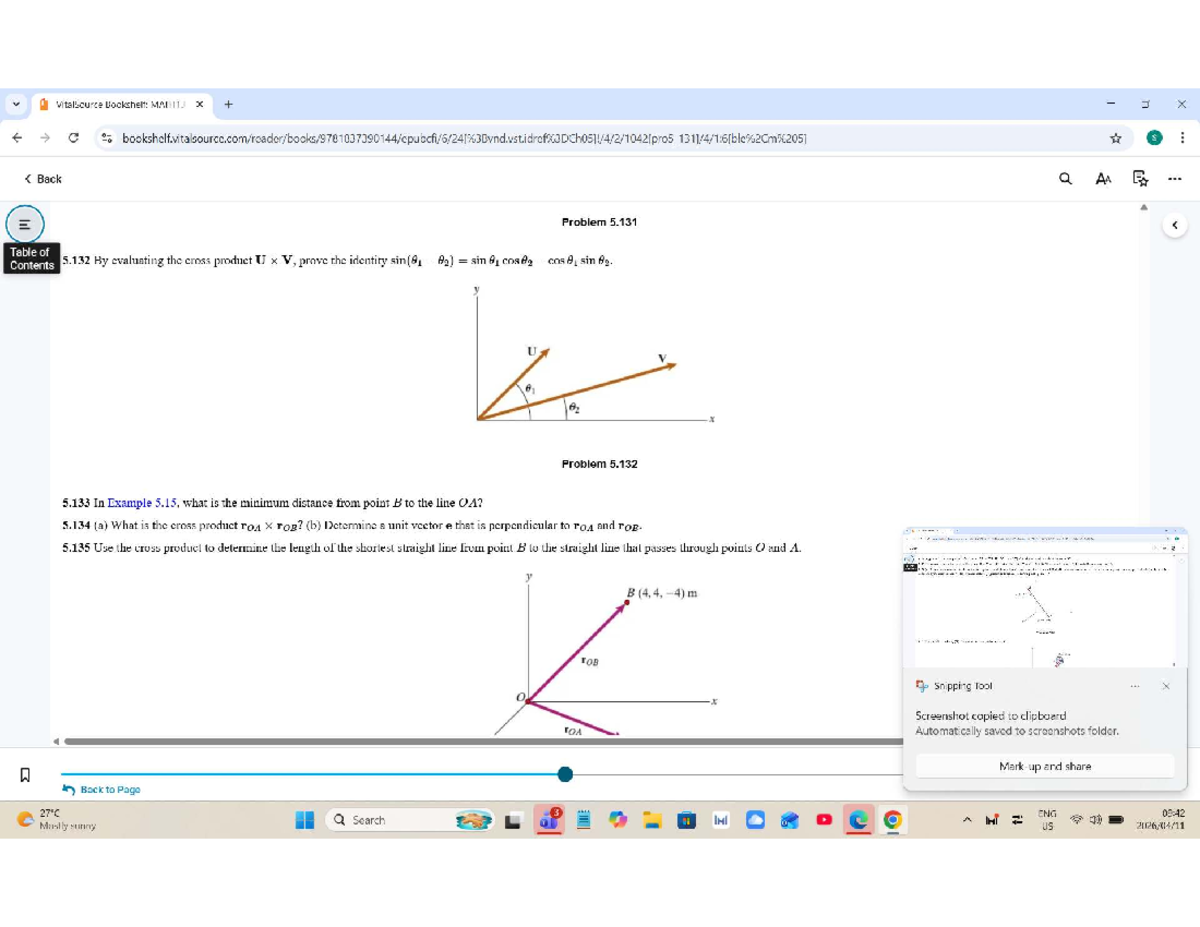Open the notebook highlights icon
The image size is (1200, 927).
tap(1139, 179)
